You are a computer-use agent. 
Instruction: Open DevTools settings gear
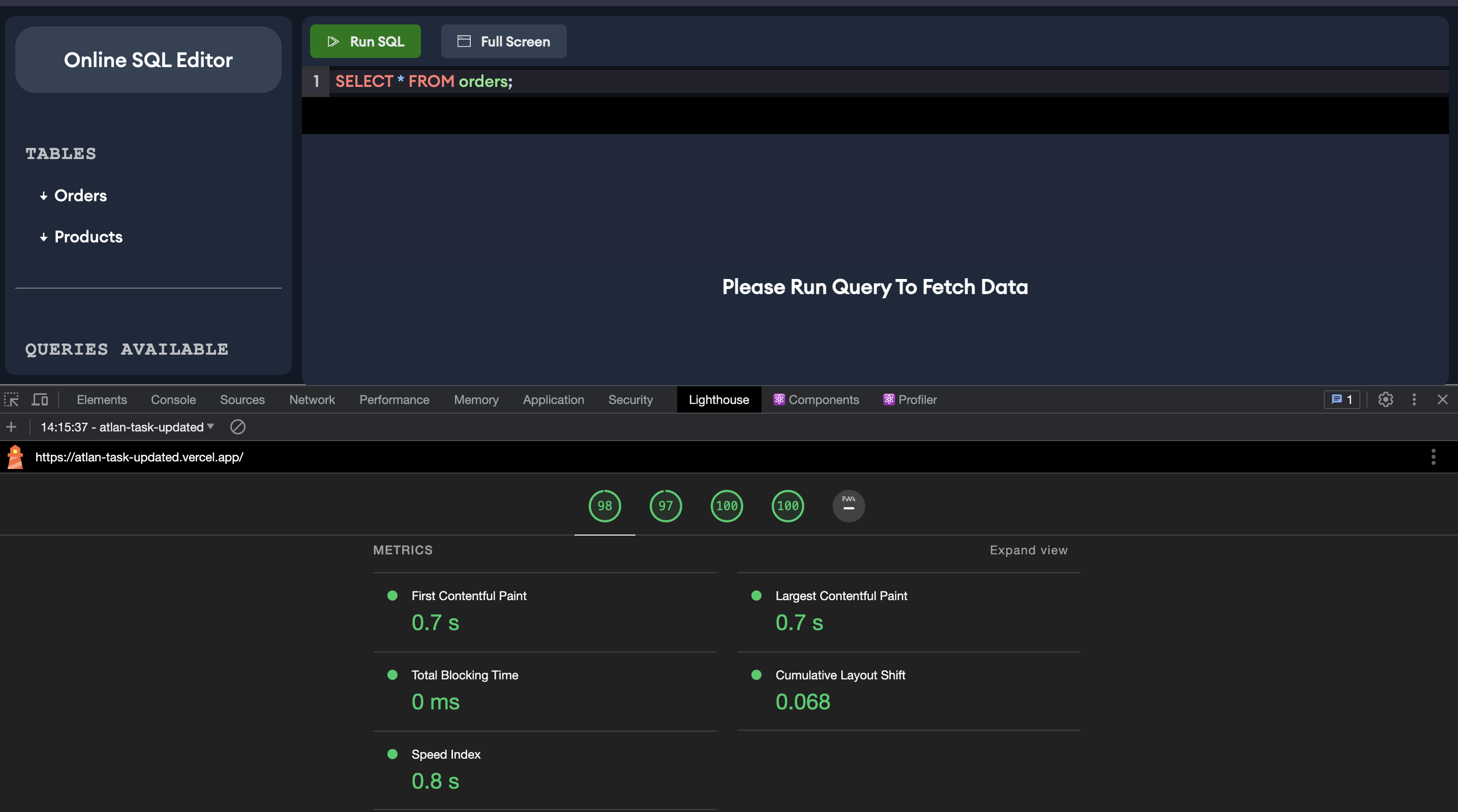pos(1385,399)
